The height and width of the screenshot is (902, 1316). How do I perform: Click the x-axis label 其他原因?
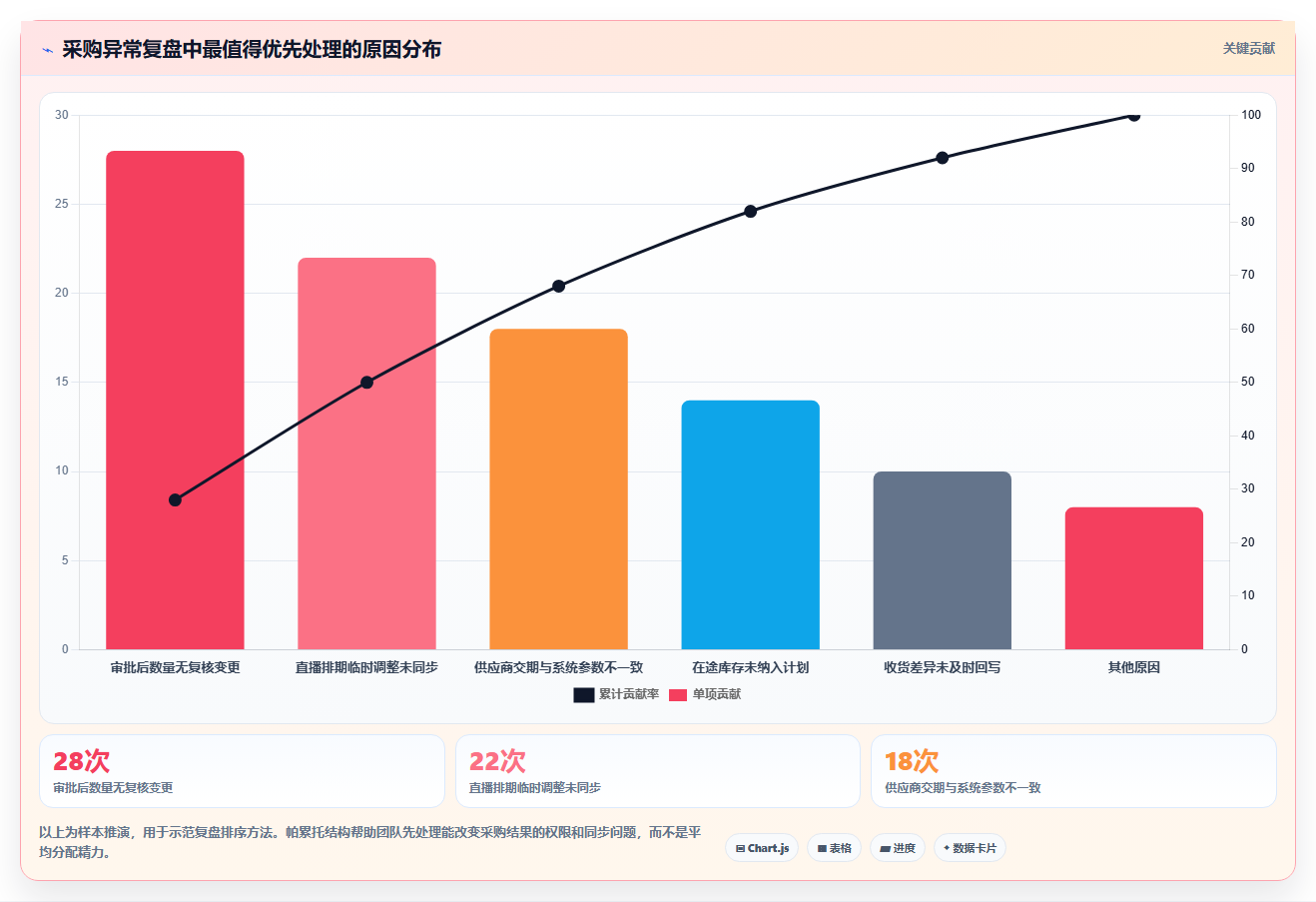click(x=1133, y=667)
